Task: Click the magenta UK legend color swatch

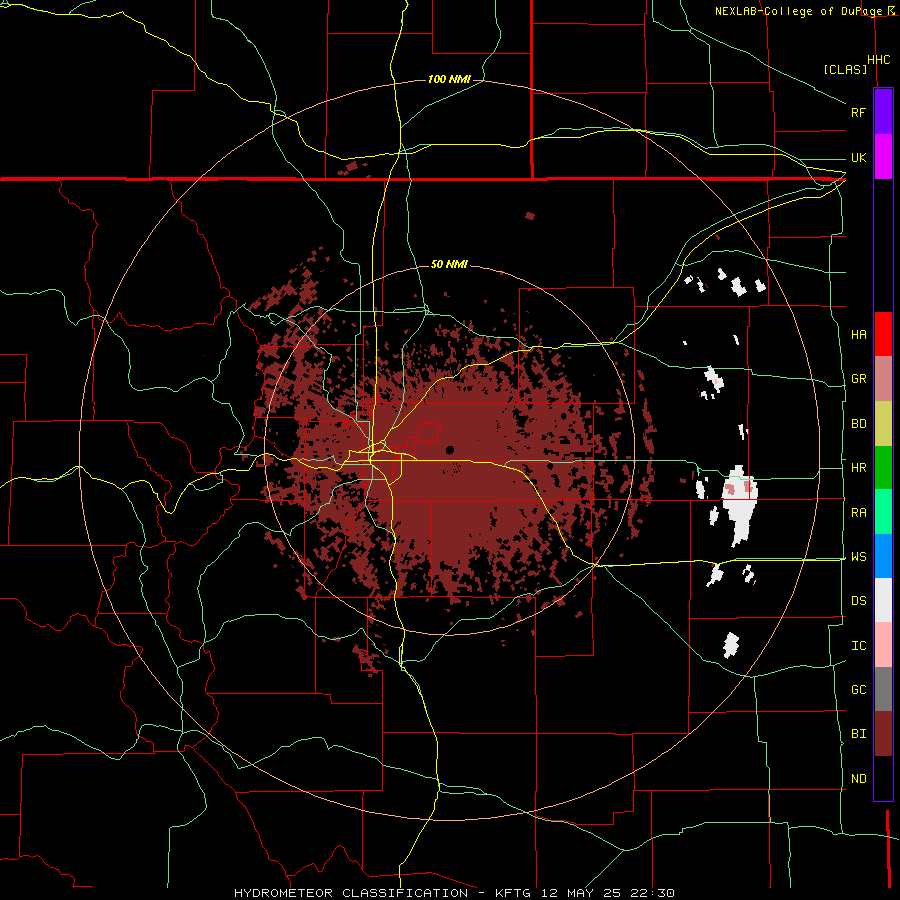Action: pyautogui.click(x=883, y=157)
